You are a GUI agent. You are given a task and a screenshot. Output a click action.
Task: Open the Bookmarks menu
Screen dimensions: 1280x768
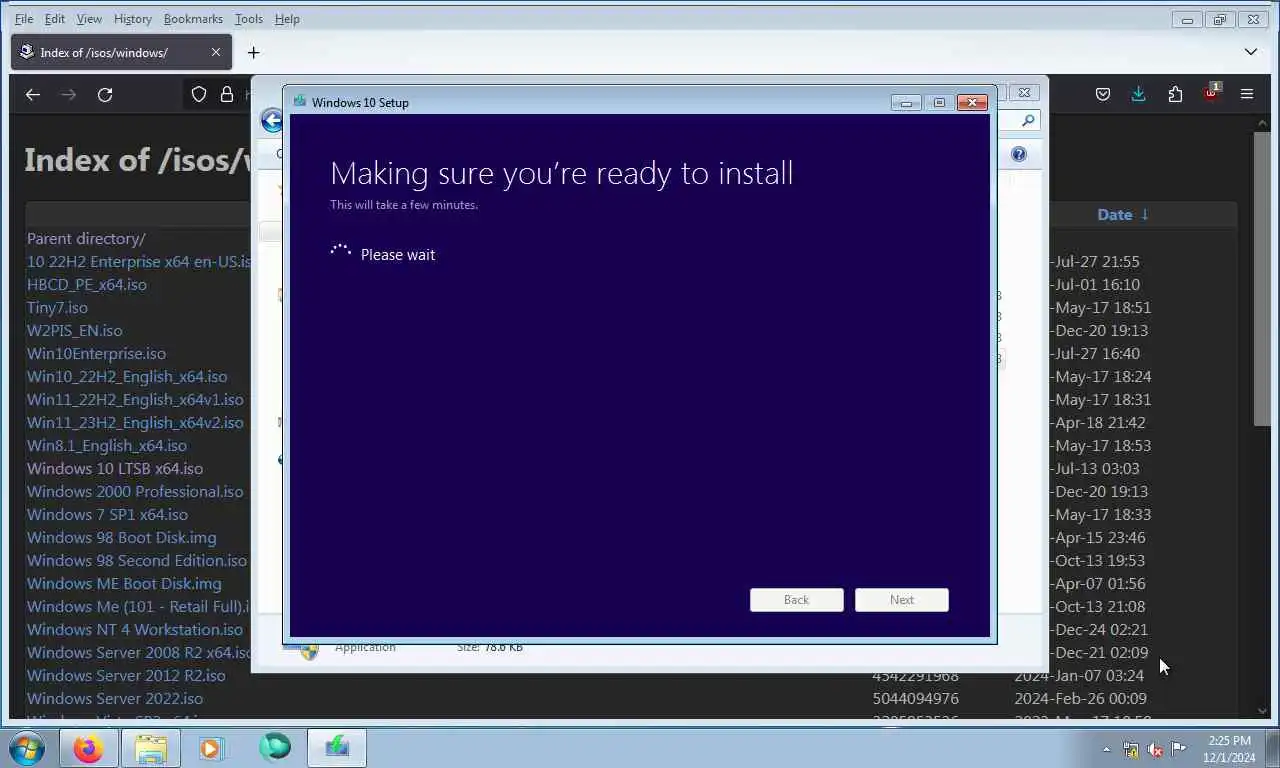pos(195,18)
